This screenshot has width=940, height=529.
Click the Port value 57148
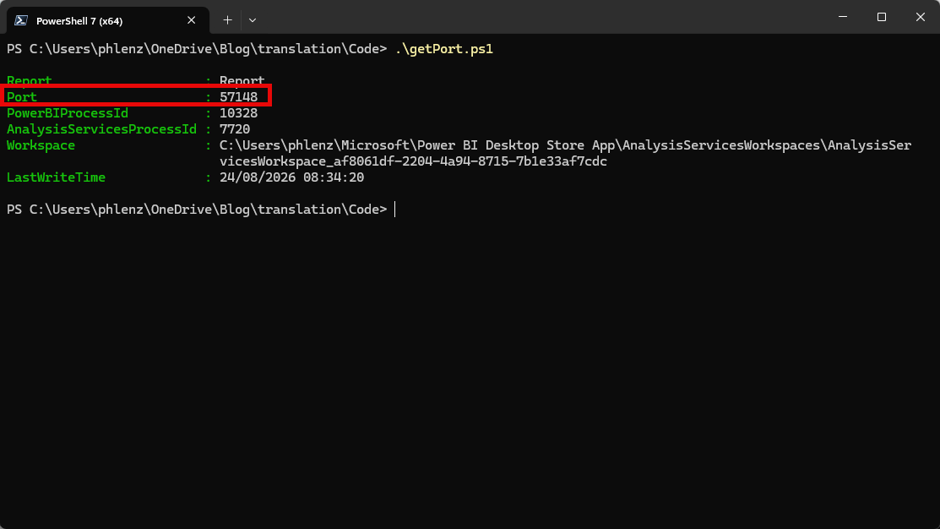(238, 97)
